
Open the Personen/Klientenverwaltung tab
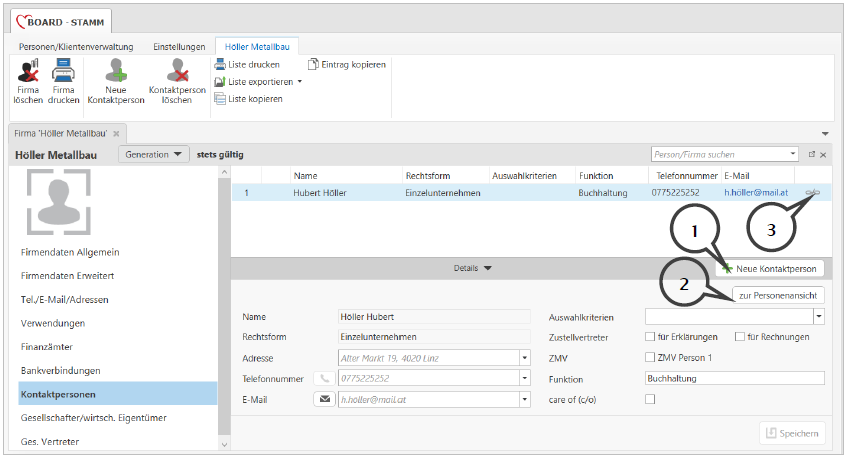coord(76,47)
